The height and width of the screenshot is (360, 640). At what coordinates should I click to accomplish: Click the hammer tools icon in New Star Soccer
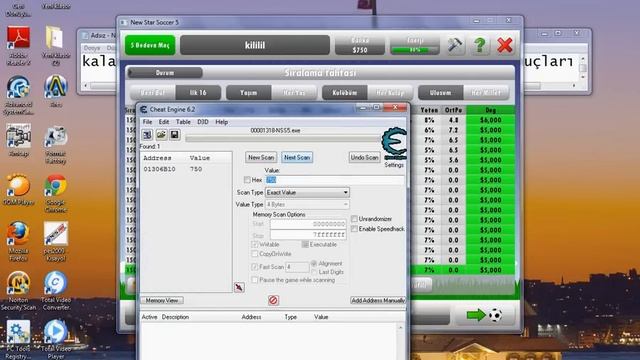point(455,45)
